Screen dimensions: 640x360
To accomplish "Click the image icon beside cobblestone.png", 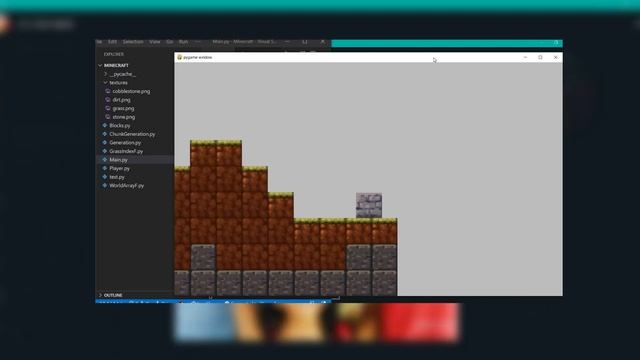I will tap(108, 91).
